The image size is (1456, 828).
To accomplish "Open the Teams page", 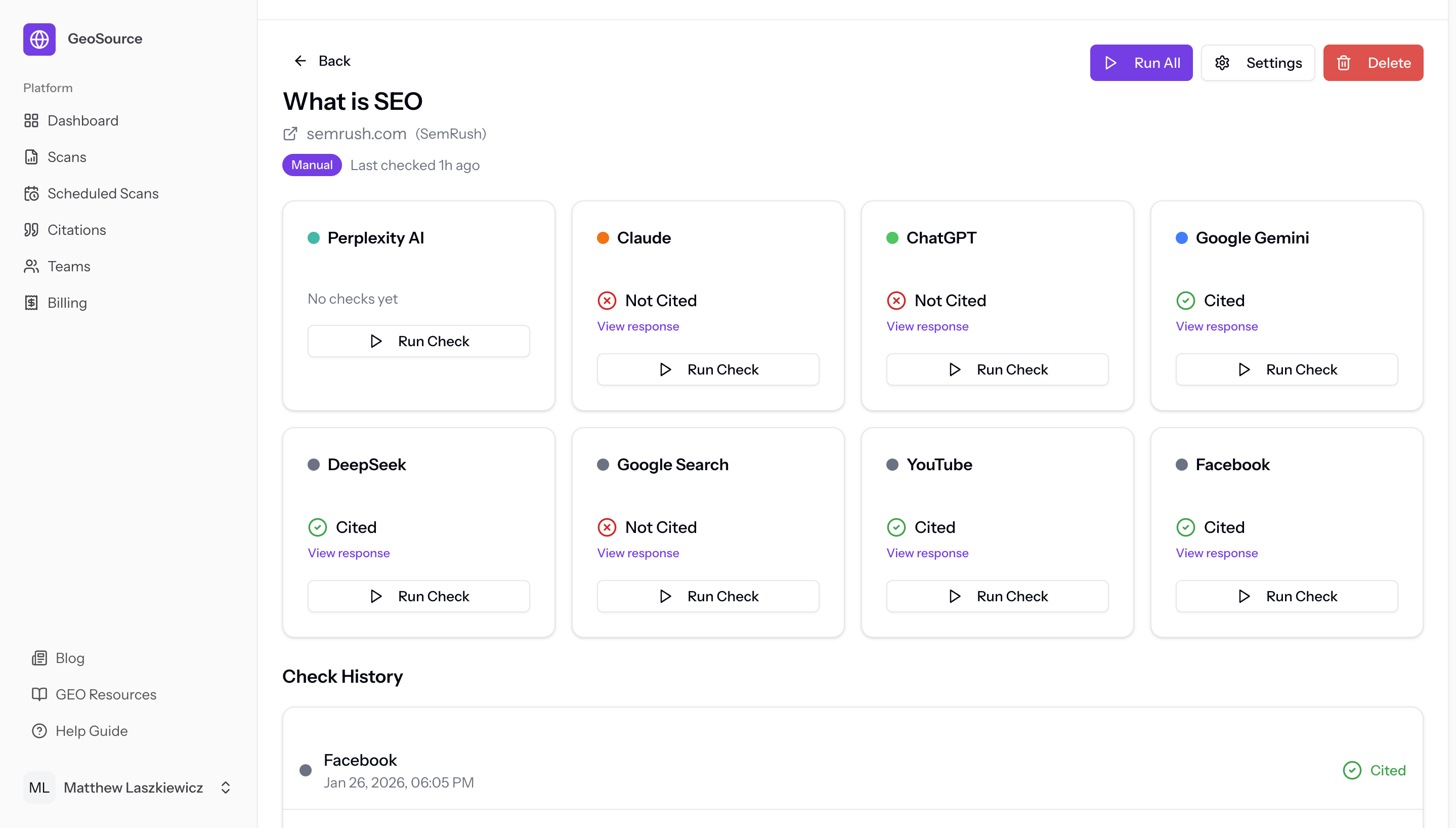I will 69,266.
